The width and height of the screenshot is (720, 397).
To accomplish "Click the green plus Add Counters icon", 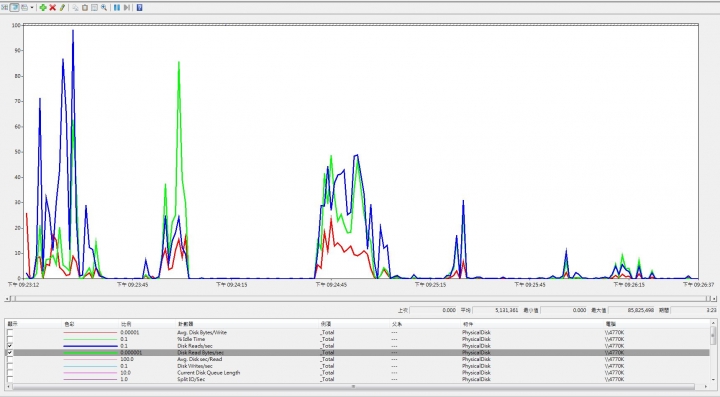I will click(x=43, y=7).
